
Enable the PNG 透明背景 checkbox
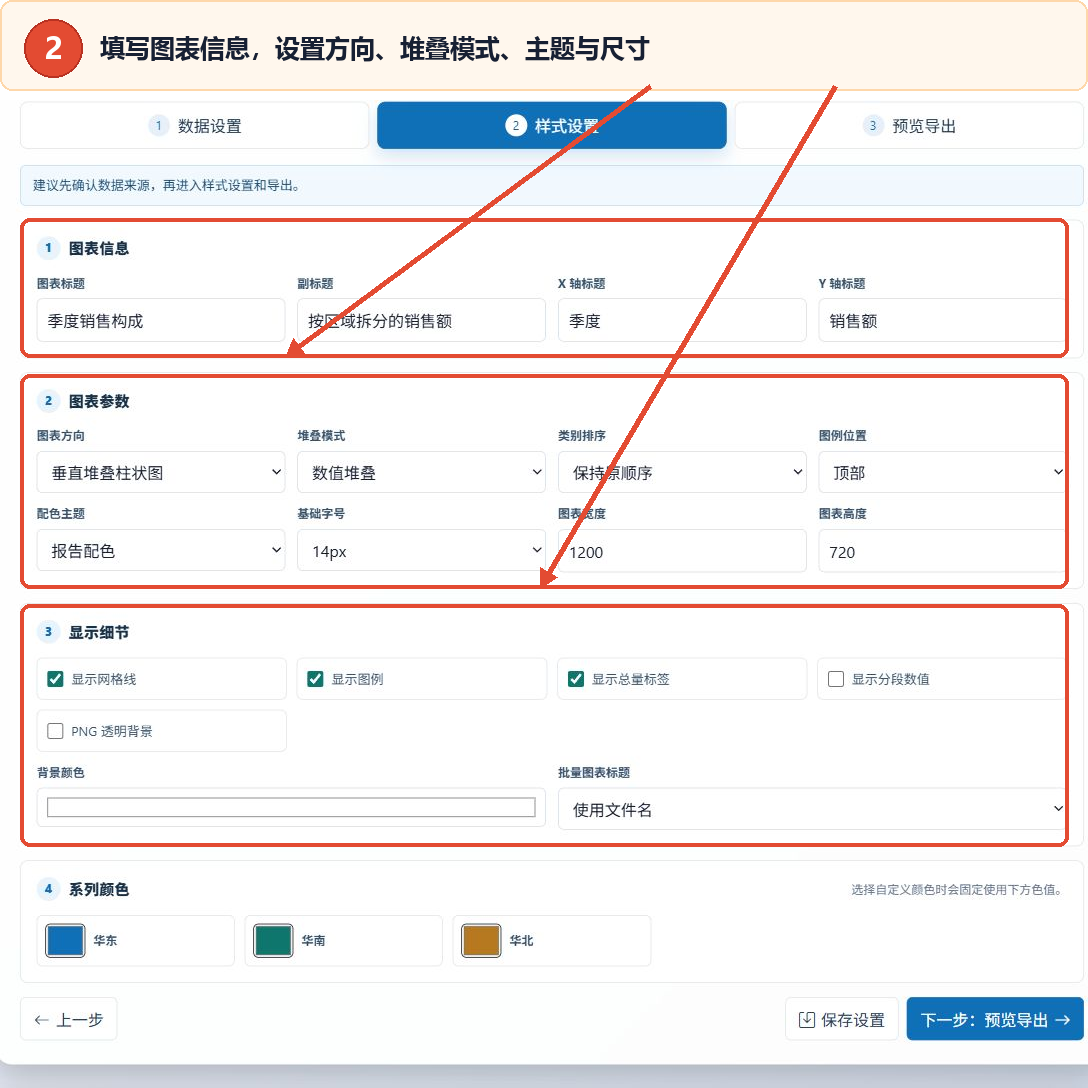coord(56,731)
